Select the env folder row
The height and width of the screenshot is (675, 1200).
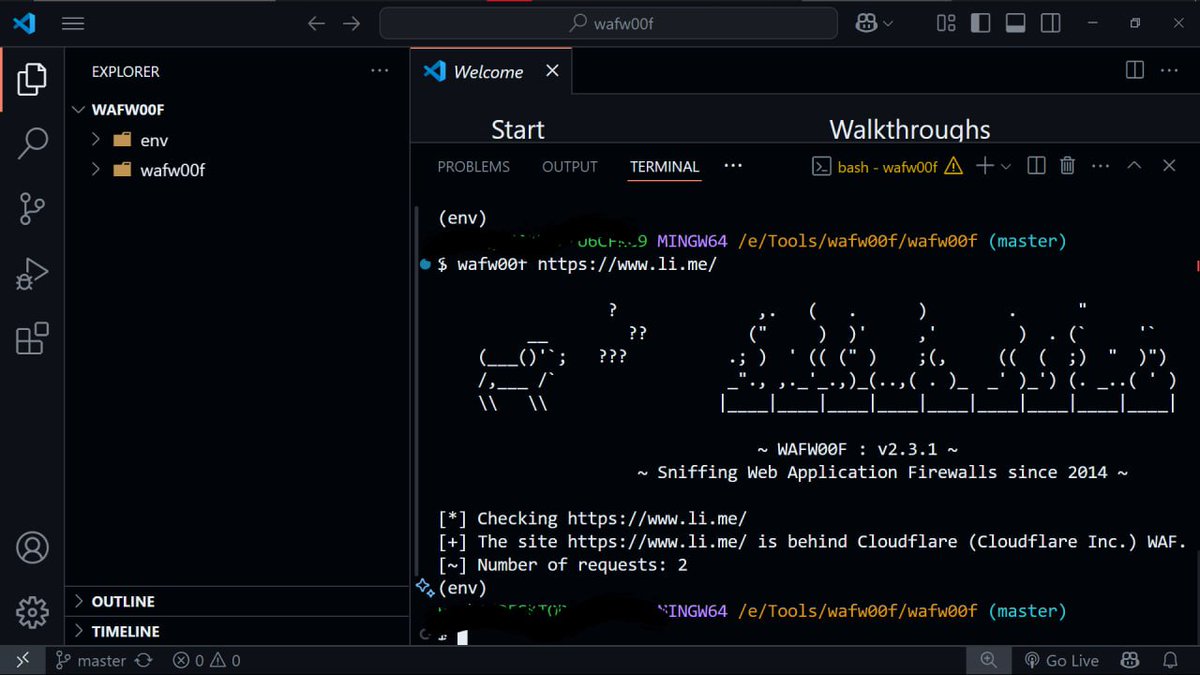(x=237, y=140)
